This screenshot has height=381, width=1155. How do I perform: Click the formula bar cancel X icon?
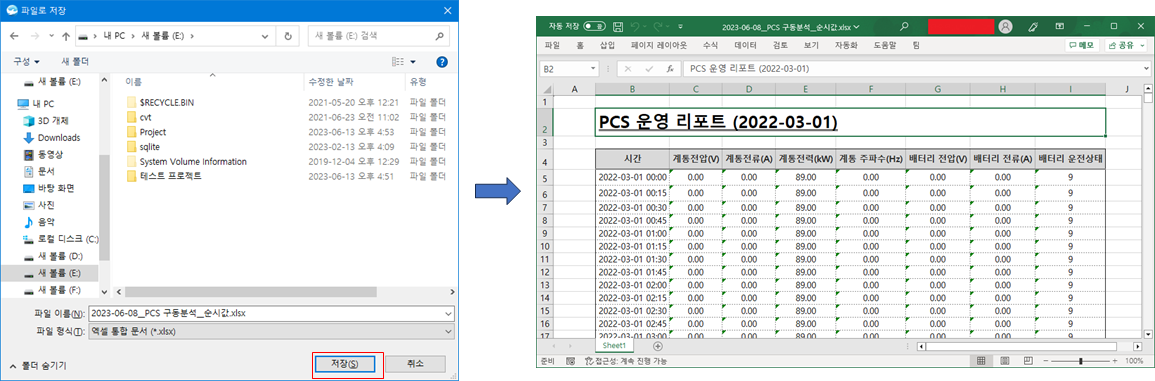[628, 69]
